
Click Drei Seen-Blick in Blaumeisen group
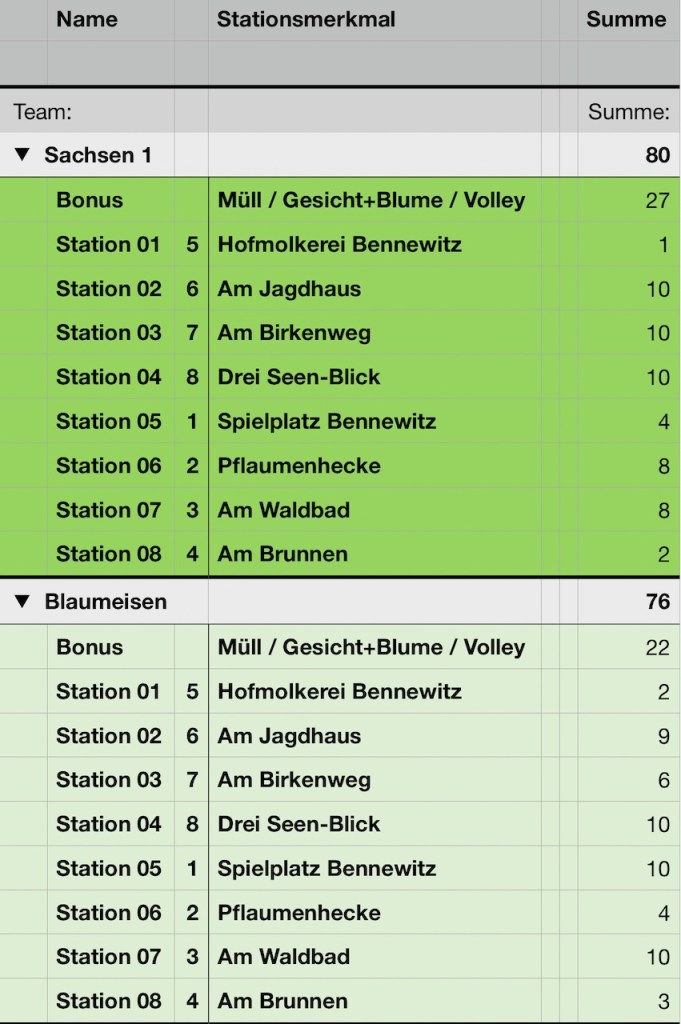(299, 824)
